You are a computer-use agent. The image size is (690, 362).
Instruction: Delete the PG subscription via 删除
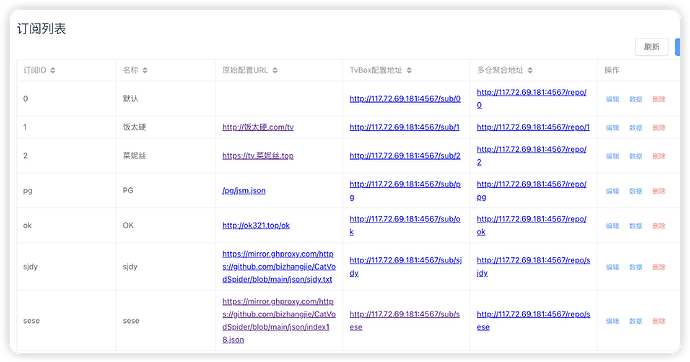point(659,191)
